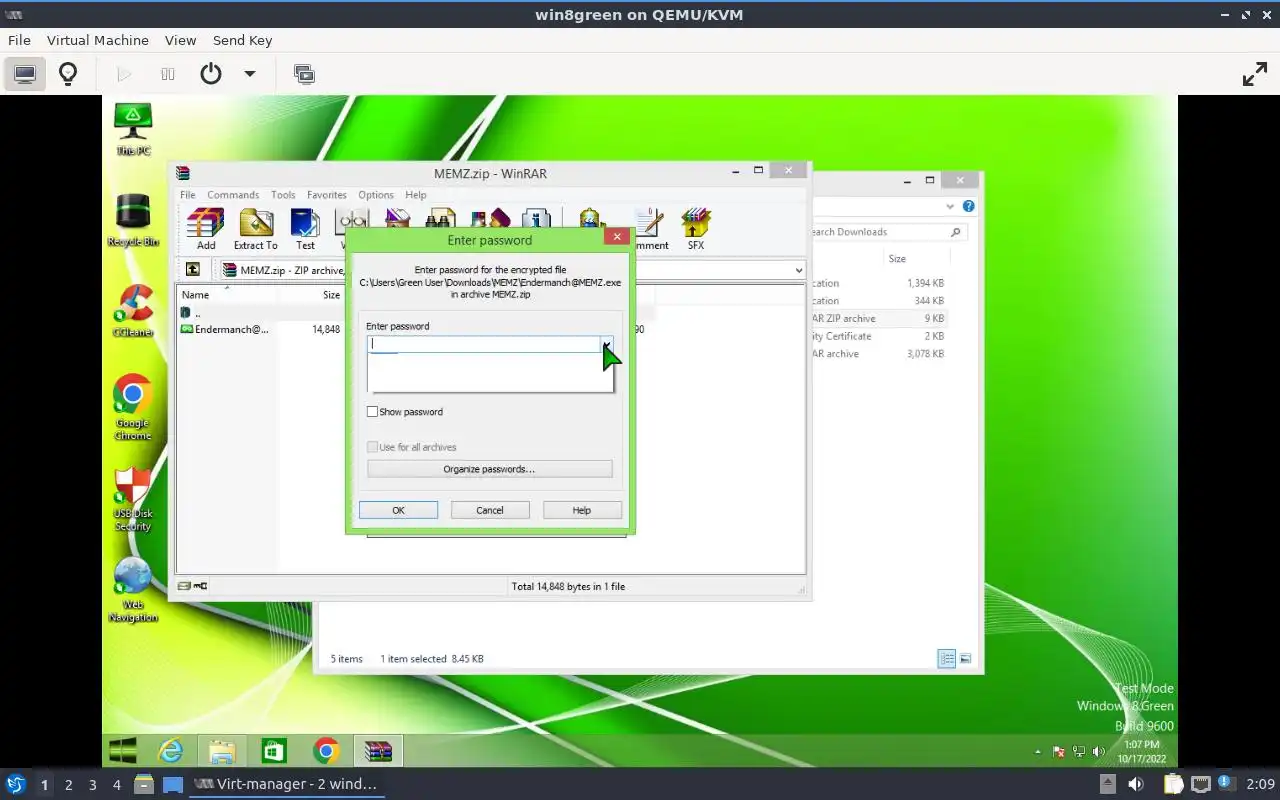The height and width of the screenshot is (800, 1280).
Task: Switch Explorer to large icons view toggle
Action: click(x=965, y=658)
